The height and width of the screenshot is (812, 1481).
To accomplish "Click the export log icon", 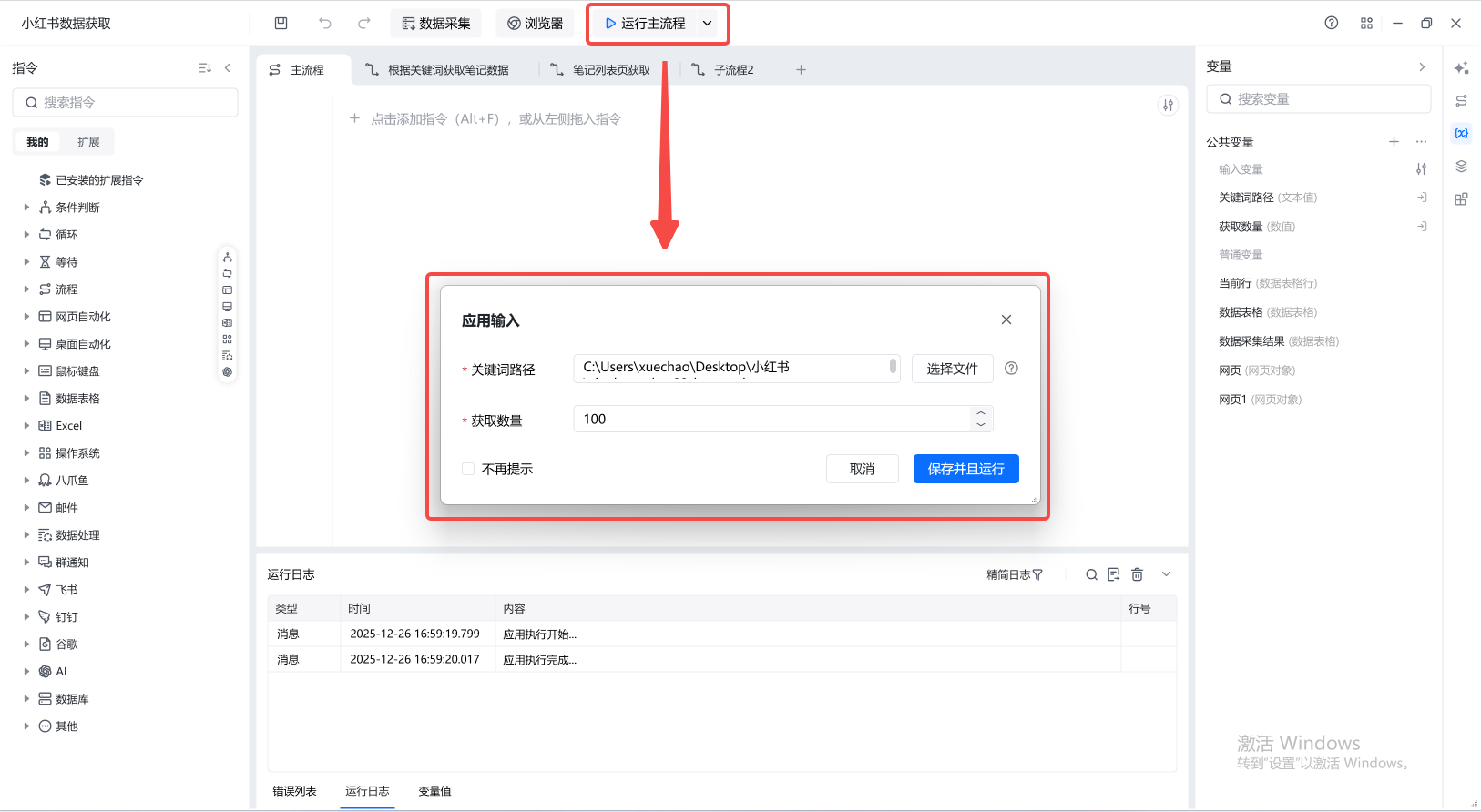I will tap(1114, 575).
